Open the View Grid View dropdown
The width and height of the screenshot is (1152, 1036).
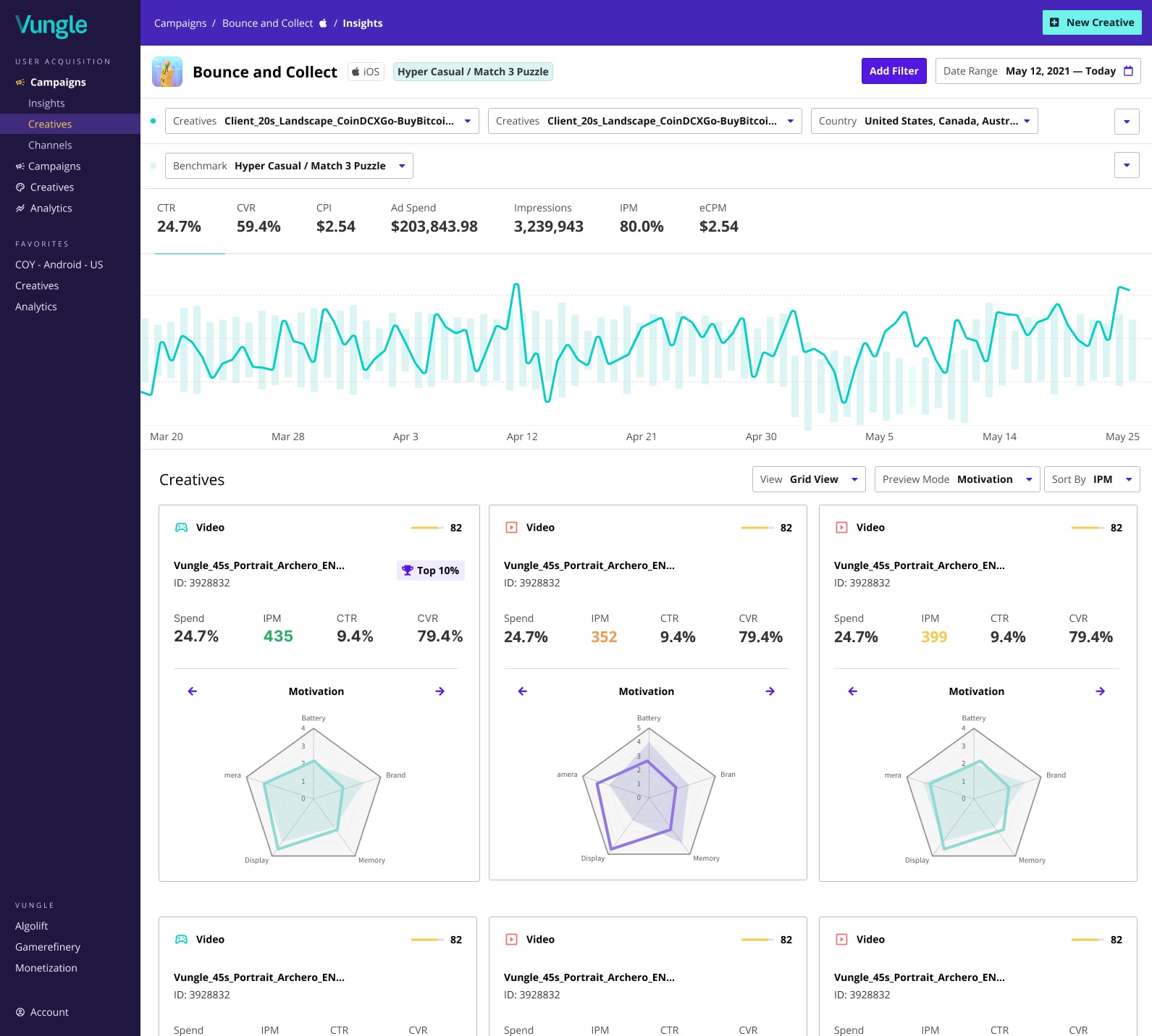click(809, 479)
